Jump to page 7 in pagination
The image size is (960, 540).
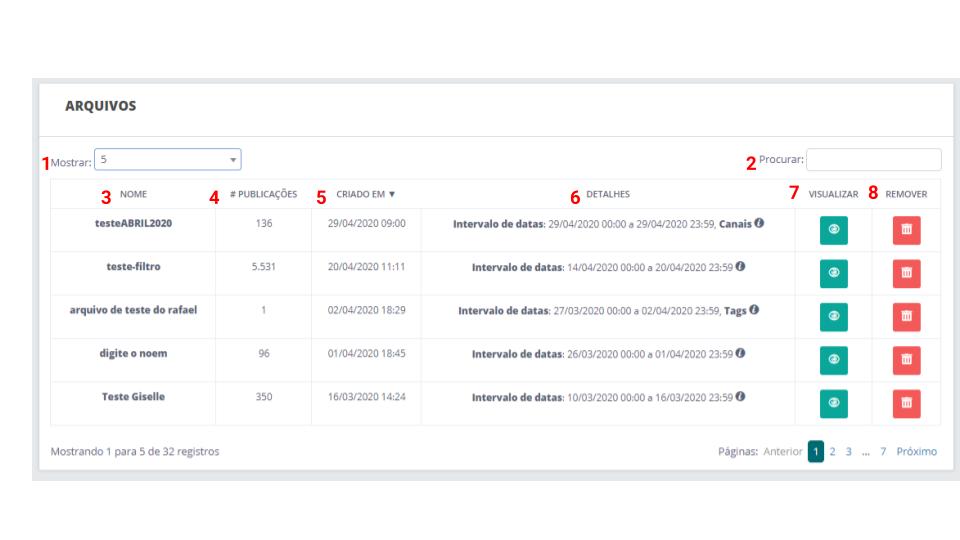pyautogui.click(x=883, y=452)
